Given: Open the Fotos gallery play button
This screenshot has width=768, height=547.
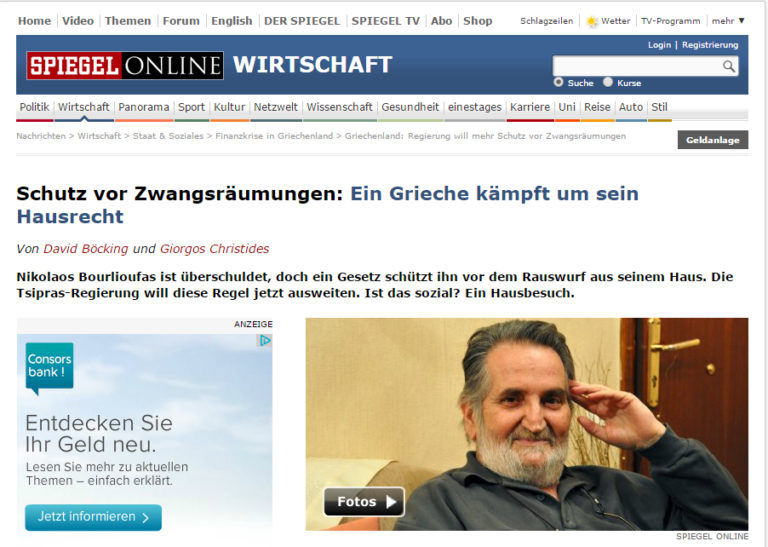Looking at the screenshot, I should [x=364, y=501].
